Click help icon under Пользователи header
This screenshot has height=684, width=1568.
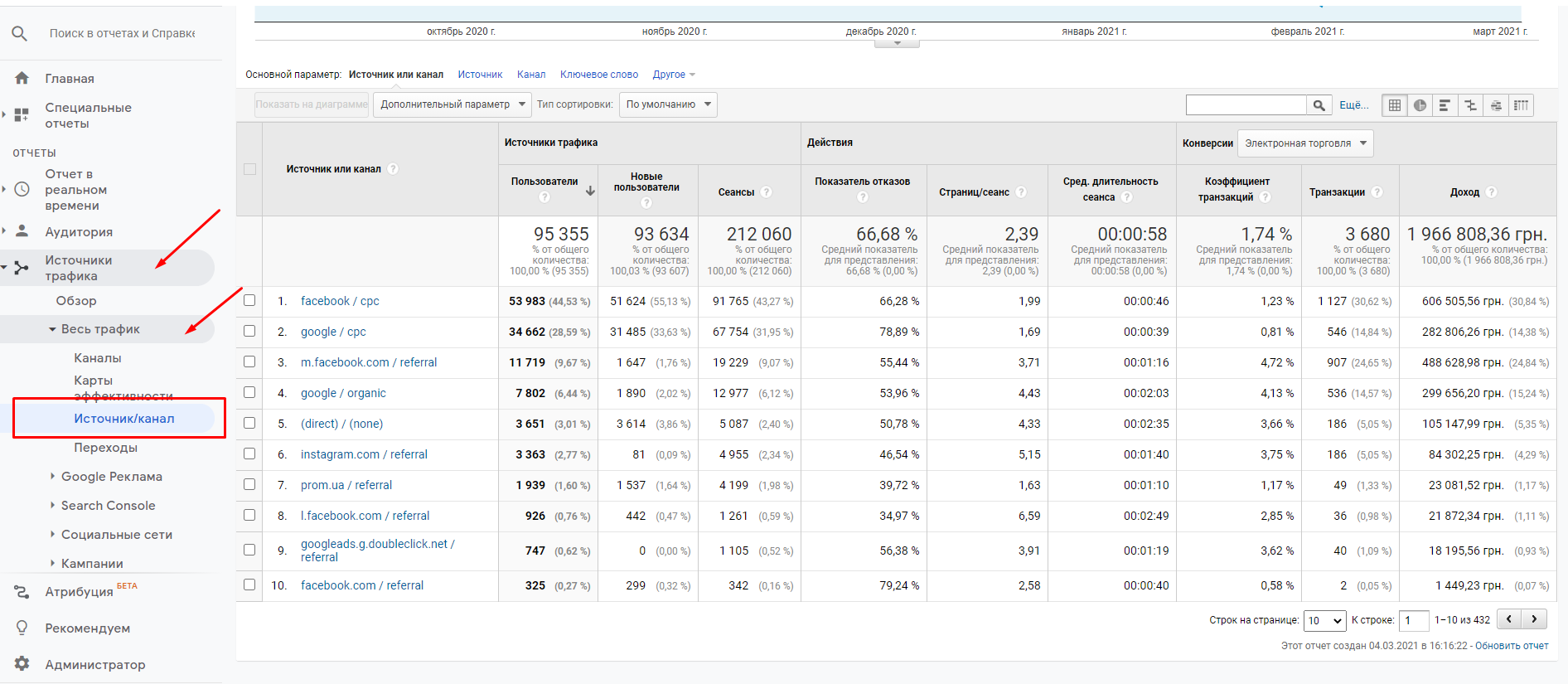point(544,197)
